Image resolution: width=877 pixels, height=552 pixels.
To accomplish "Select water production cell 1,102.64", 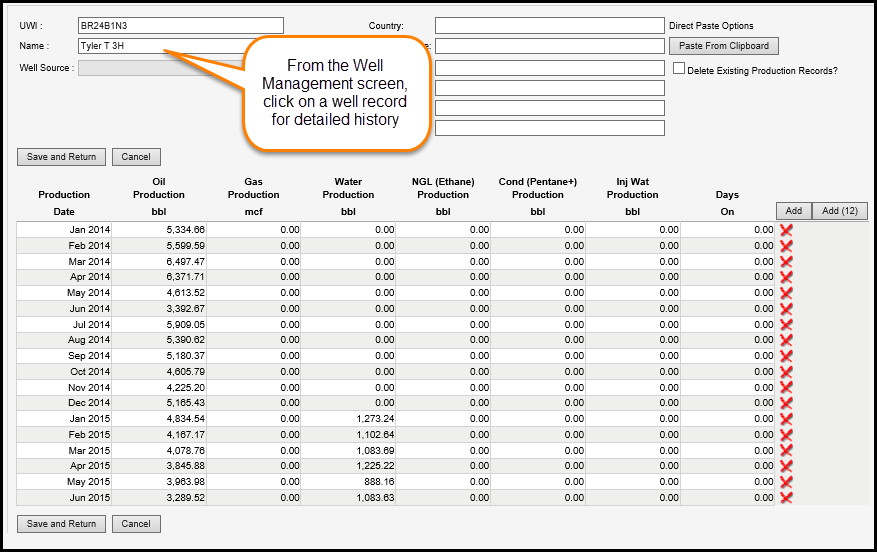I will (x=348, y=435).
